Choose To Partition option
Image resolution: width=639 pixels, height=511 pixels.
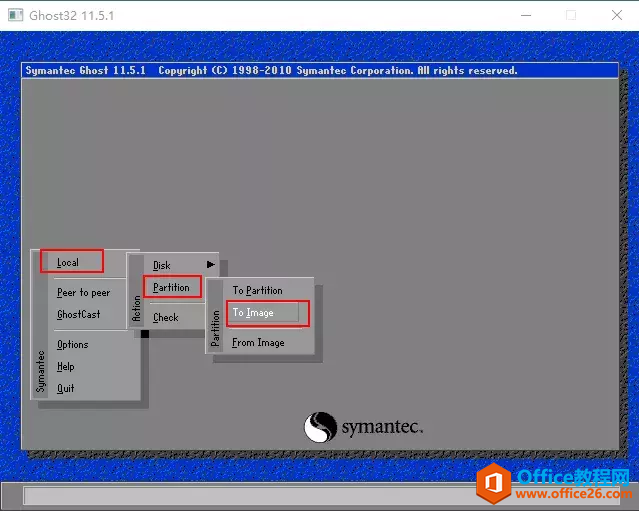(258, 290)
